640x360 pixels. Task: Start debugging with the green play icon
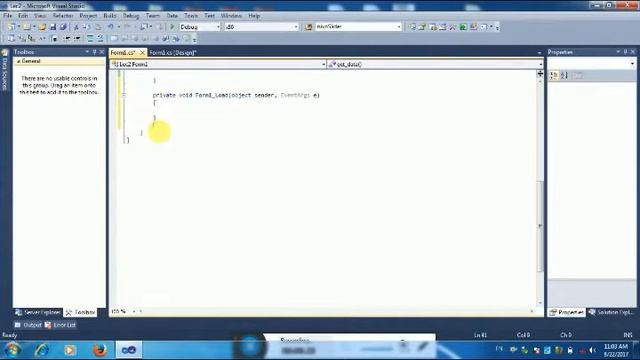(172, 27)
